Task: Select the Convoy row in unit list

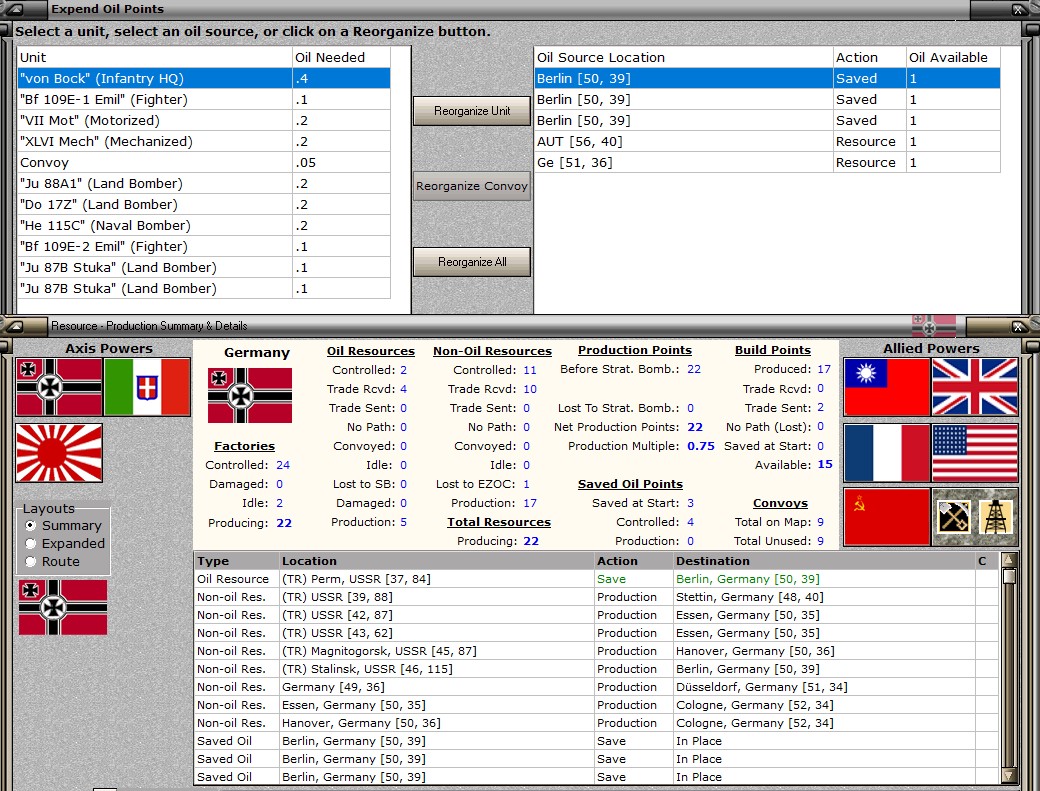Action: pos(204,162)
